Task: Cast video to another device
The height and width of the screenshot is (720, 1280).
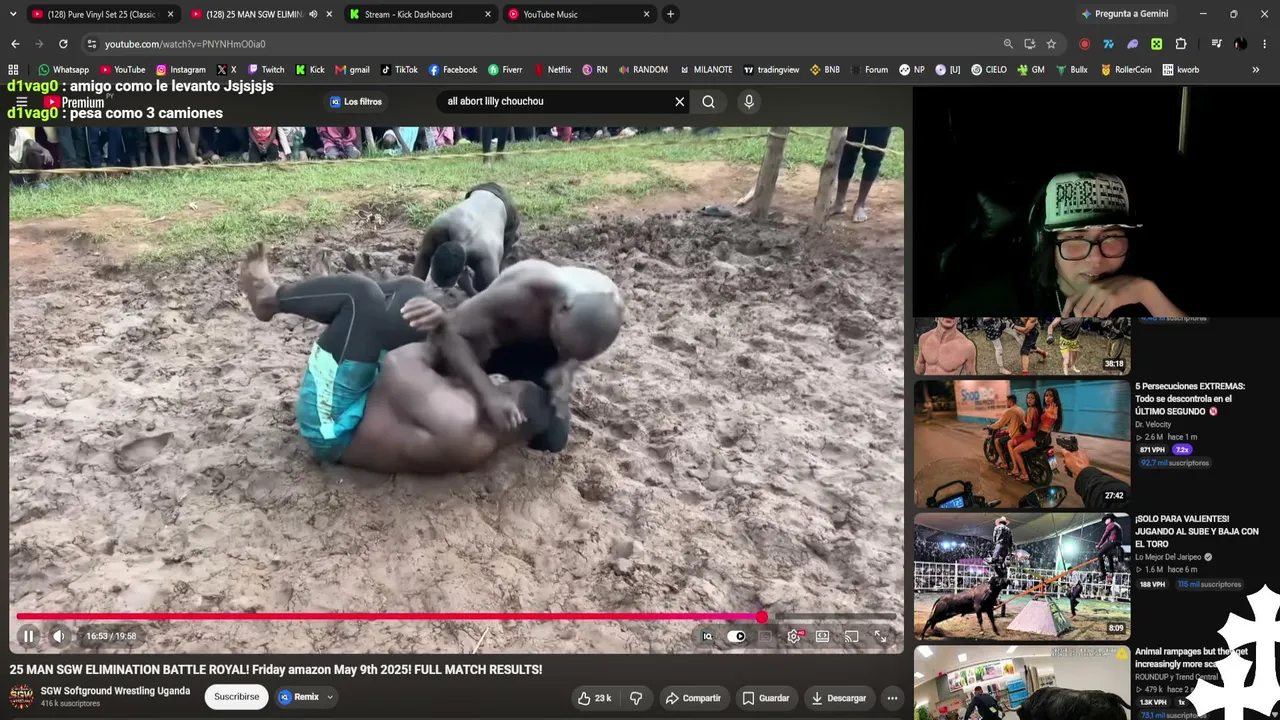Action: (x=851, y=636)
